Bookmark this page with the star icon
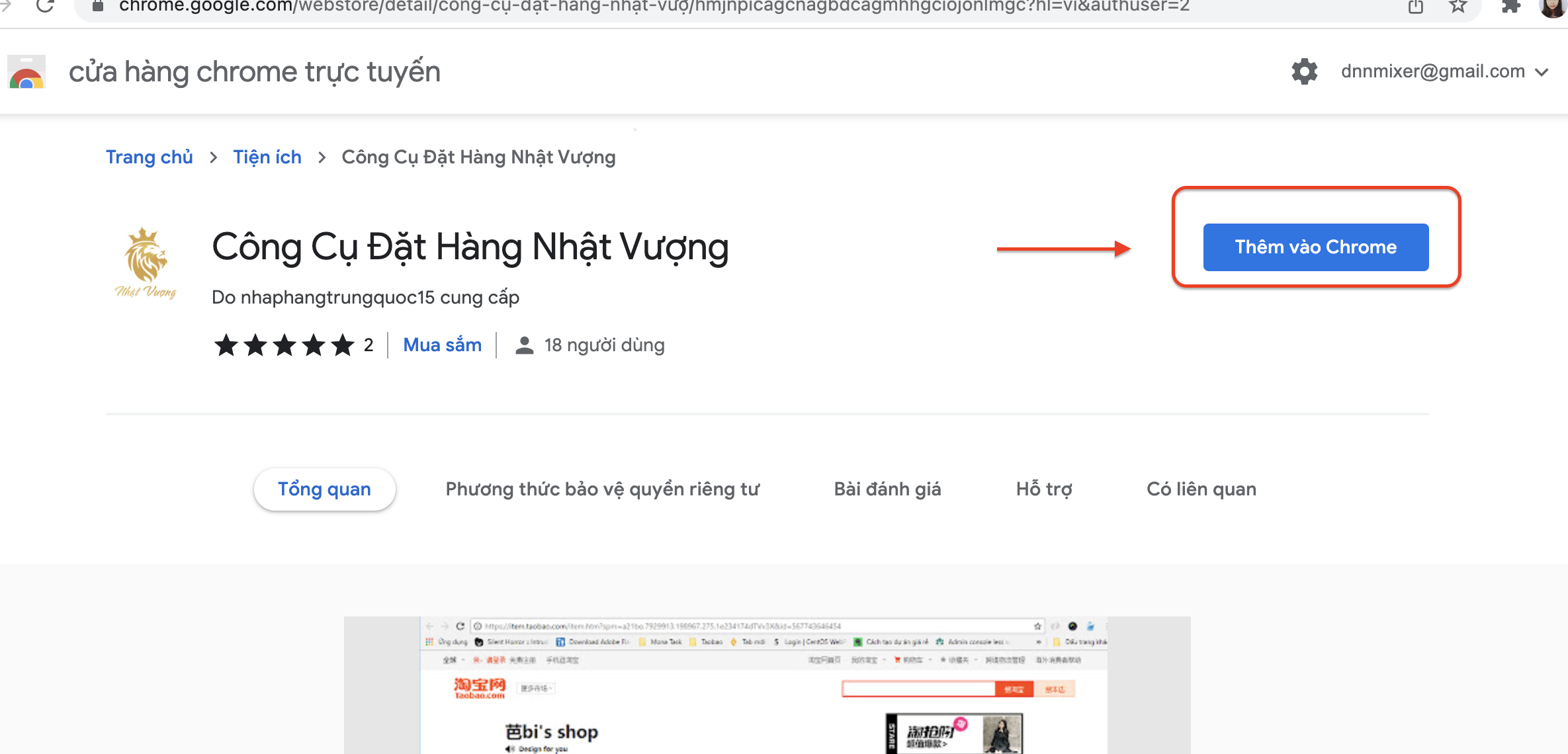This screenshot has width=1568, height=754. 1458,7
